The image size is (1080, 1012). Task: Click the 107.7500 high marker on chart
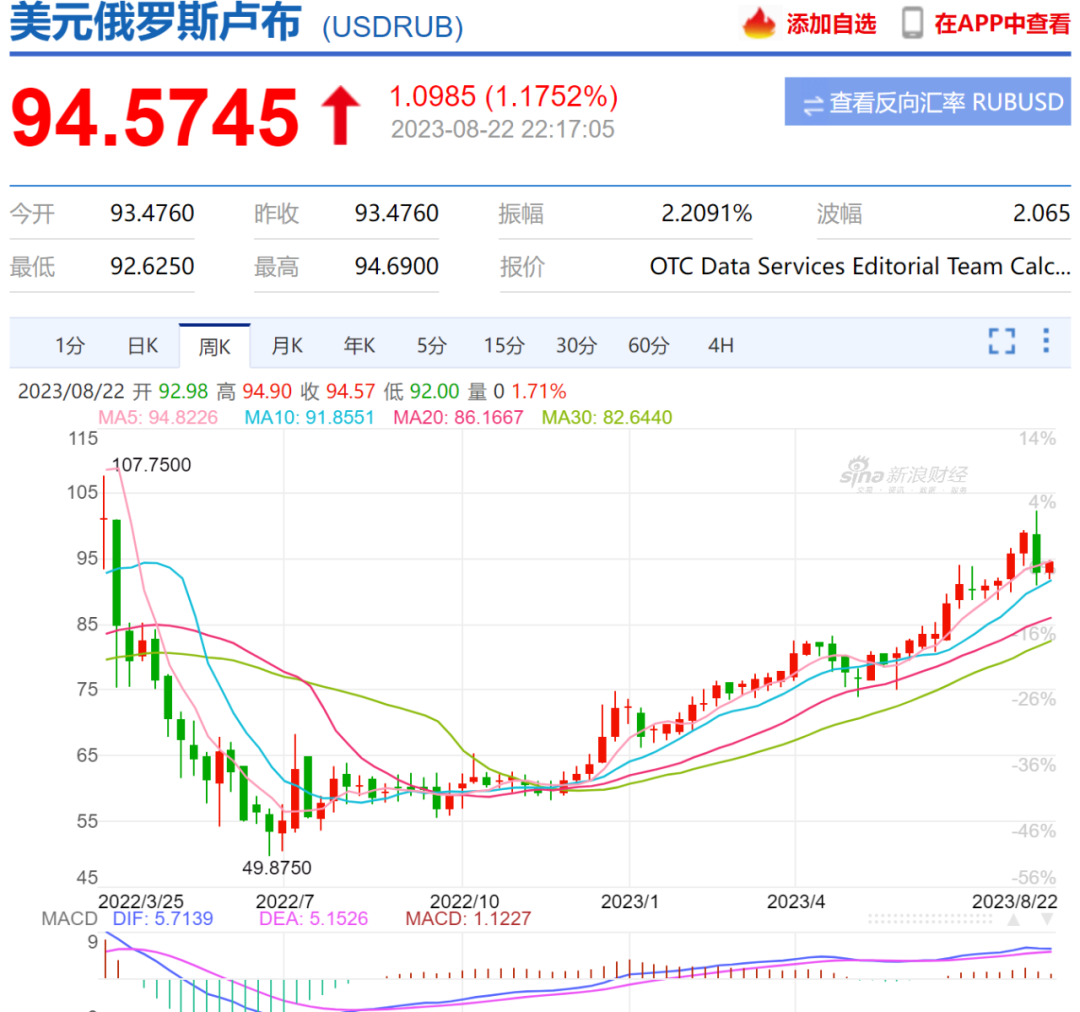point(152,465)
